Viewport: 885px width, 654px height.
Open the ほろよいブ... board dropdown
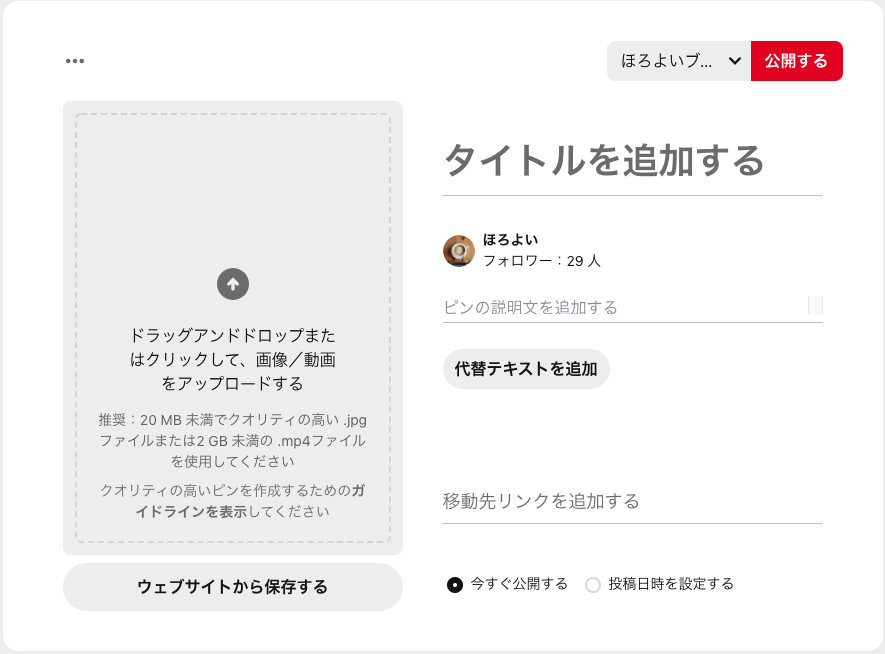click(668, 61)
